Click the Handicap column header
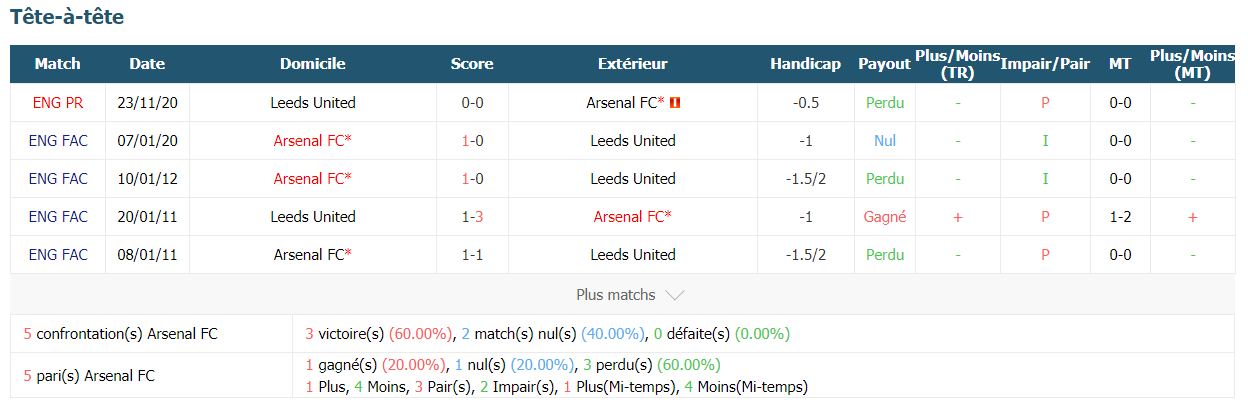Image resolution: width=1248 pixels, height=409 pixels. pos(805,63)
